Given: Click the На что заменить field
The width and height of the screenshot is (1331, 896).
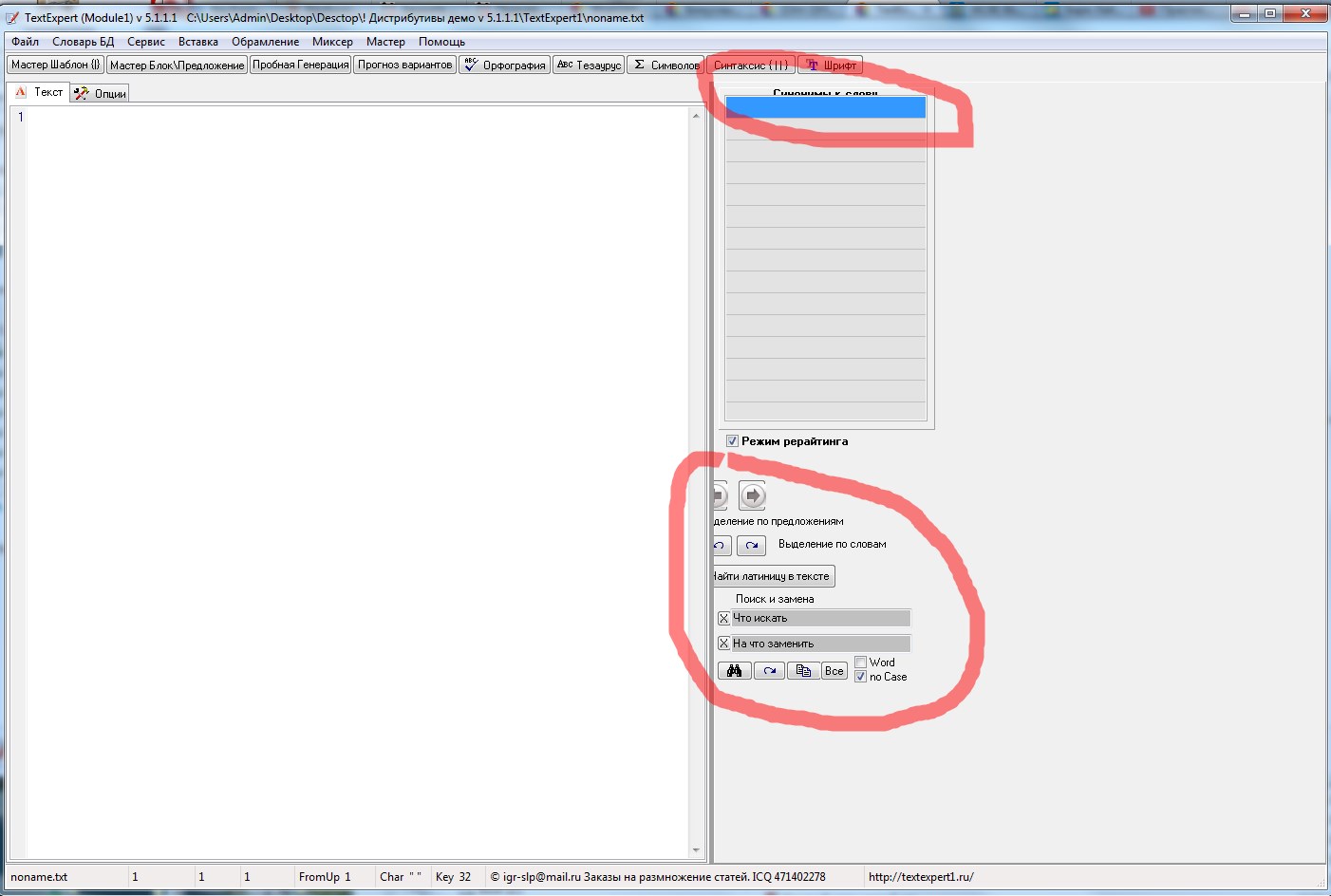Looking at the screenshot, I should coord(820,644).
